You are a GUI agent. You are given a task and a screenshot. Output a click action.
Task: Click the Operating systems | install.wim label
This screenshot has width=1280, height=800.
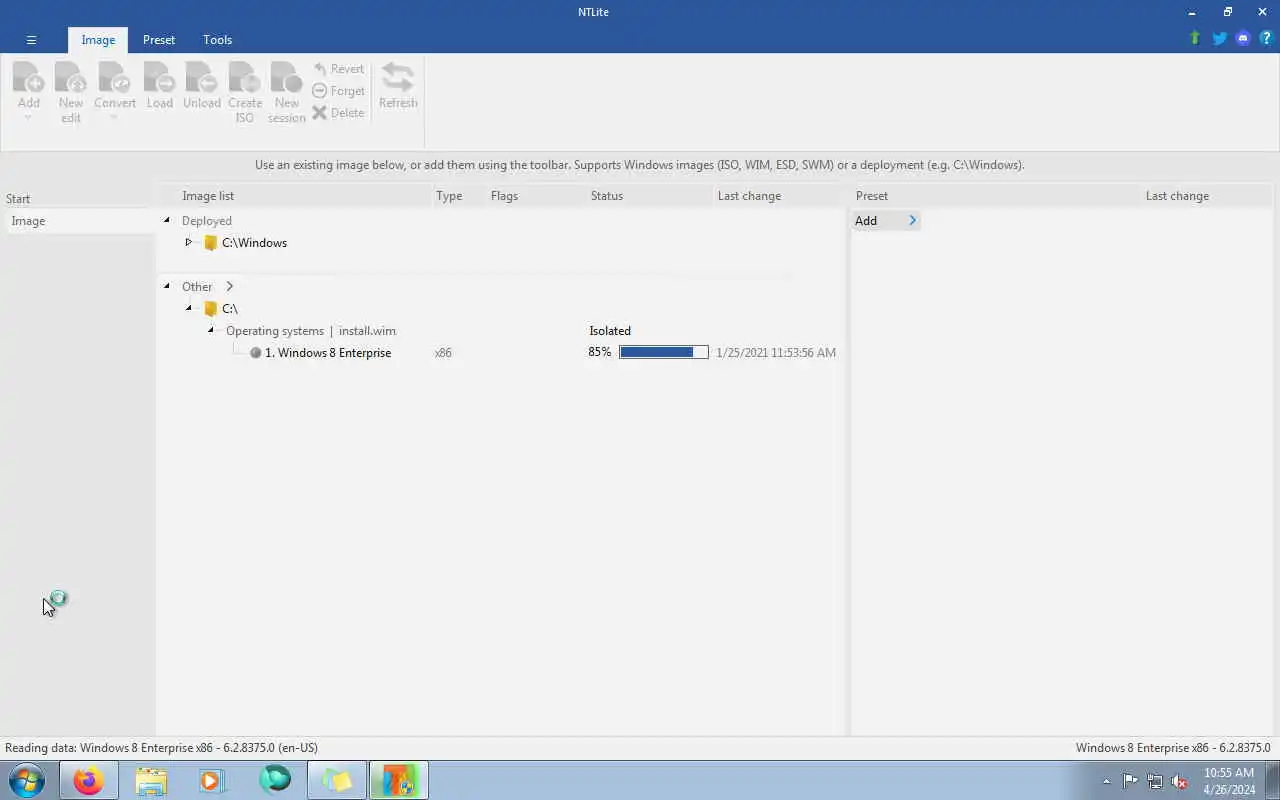311,331
